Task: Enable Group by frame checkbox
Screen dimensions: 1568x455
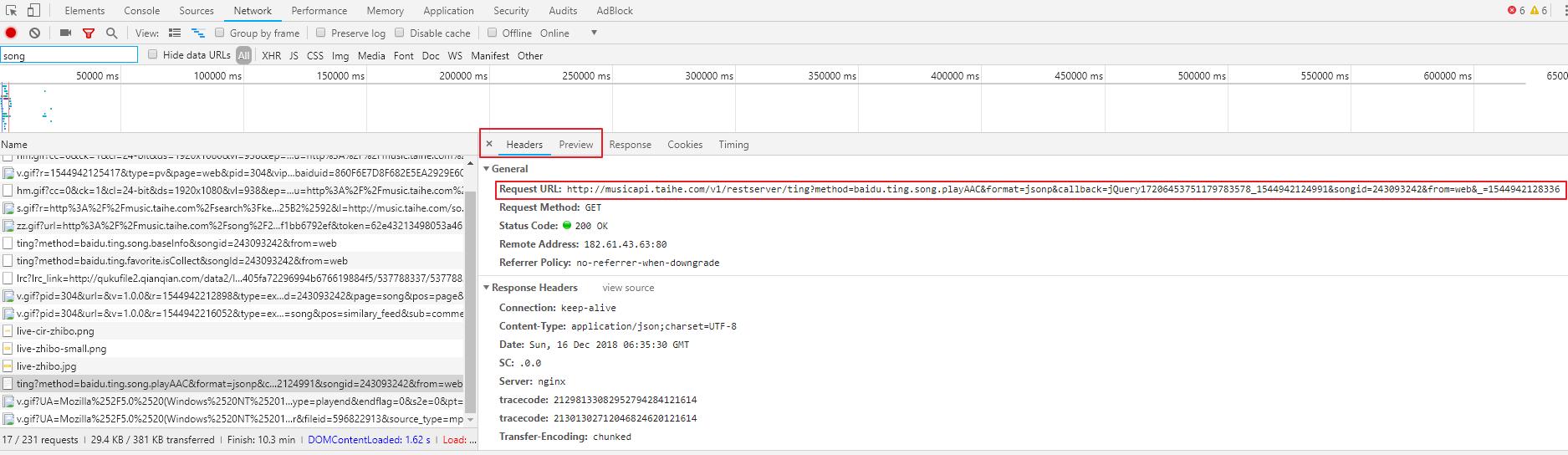Action: (x=220, y=33)
